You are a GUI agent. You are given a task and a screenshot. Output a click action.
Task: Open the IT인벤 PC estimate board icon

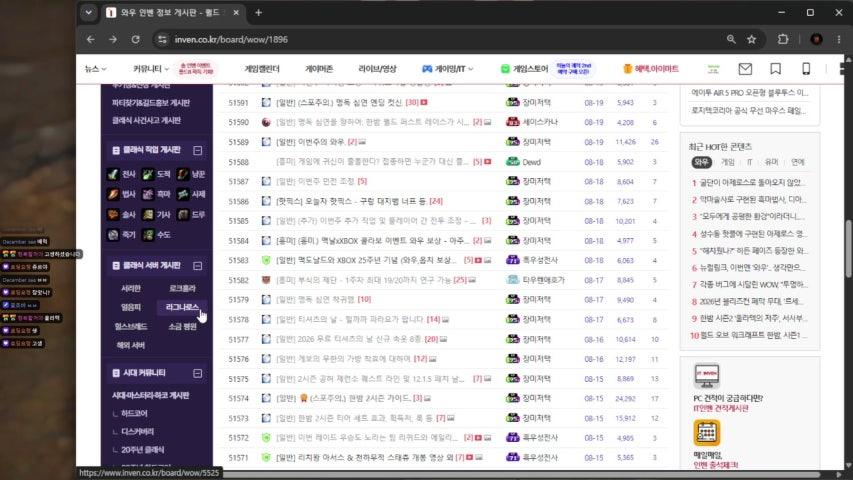click(x=707, y=376)
